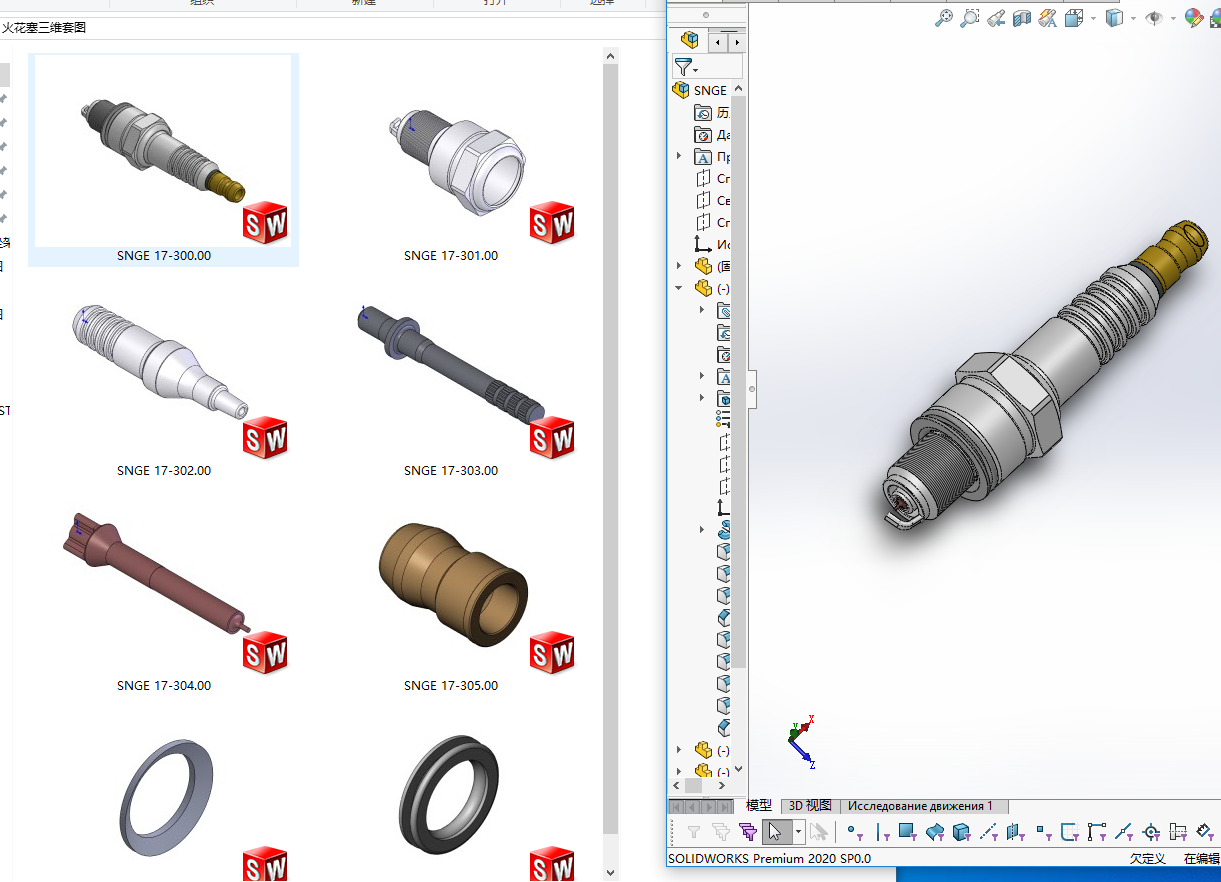Open the Display Style dropdown arrow
The width and height of the screenshot is (1221, 882).
point(1133,18)
